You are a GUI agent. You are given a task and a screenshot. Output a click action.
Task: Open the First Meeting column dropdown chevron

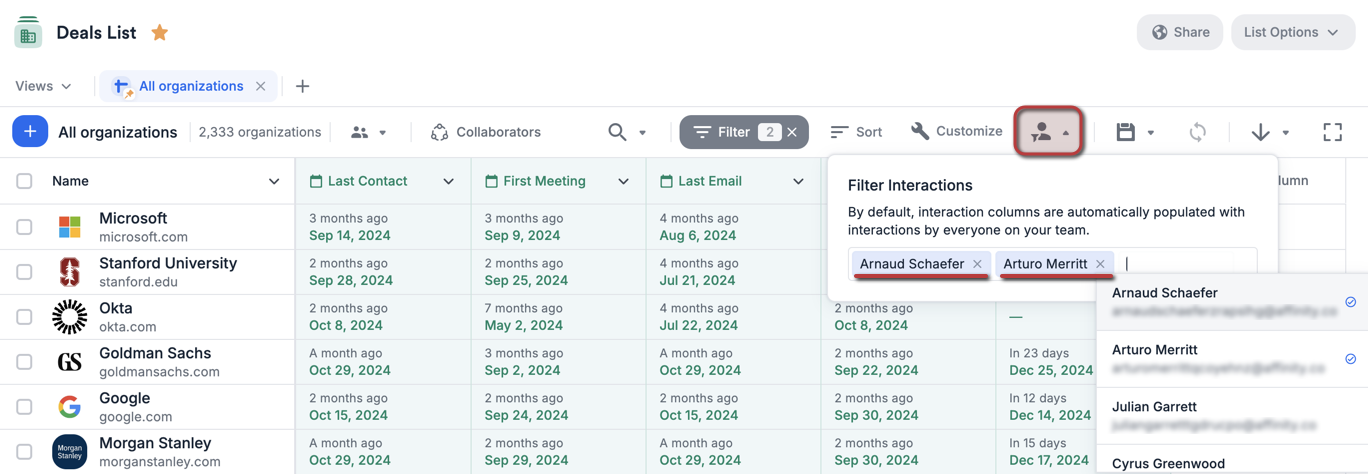623,182
